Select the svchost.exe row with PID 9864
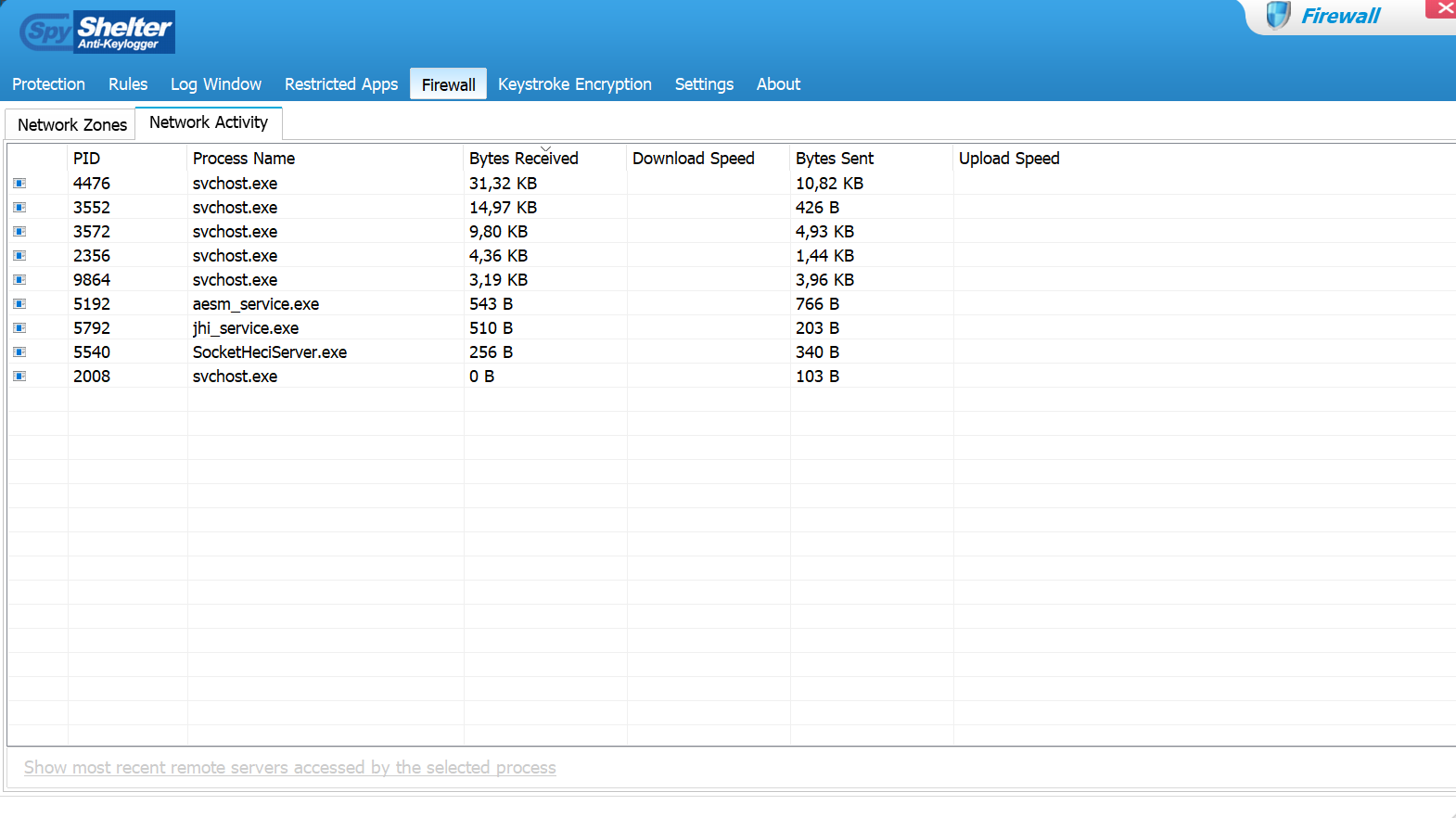1456x818 pixels. coord(235,280)
